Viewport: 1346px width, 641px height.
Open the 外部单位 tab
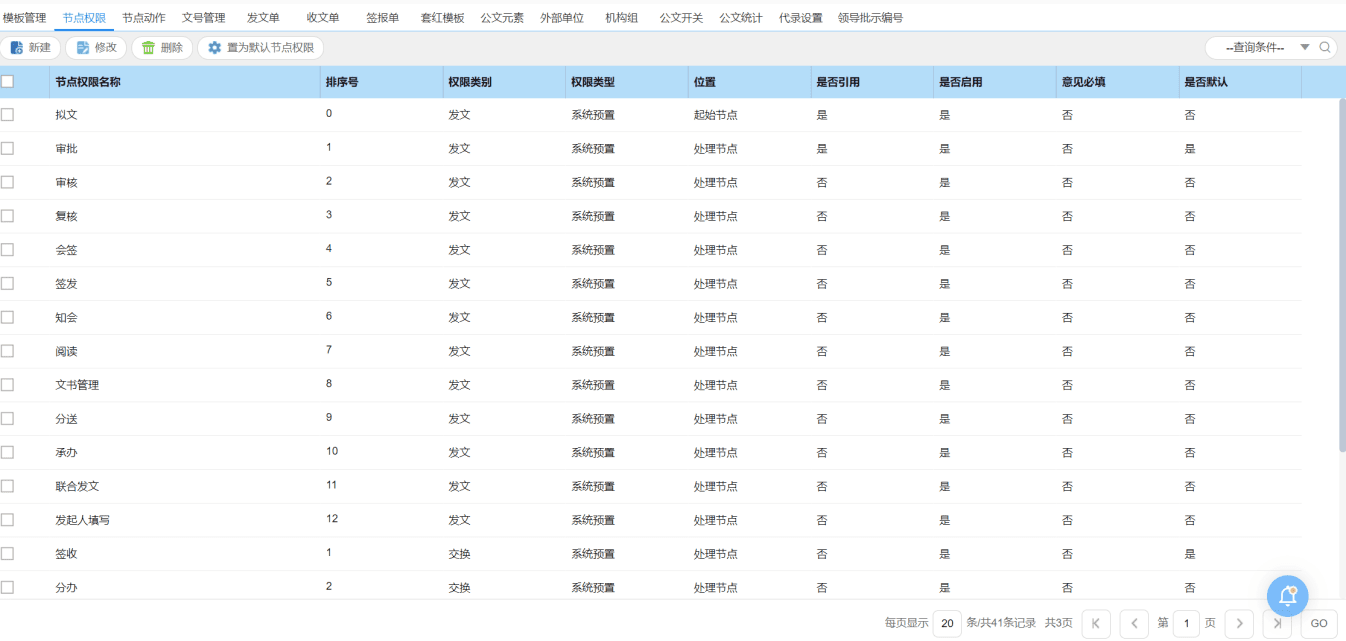pos(562,18)
